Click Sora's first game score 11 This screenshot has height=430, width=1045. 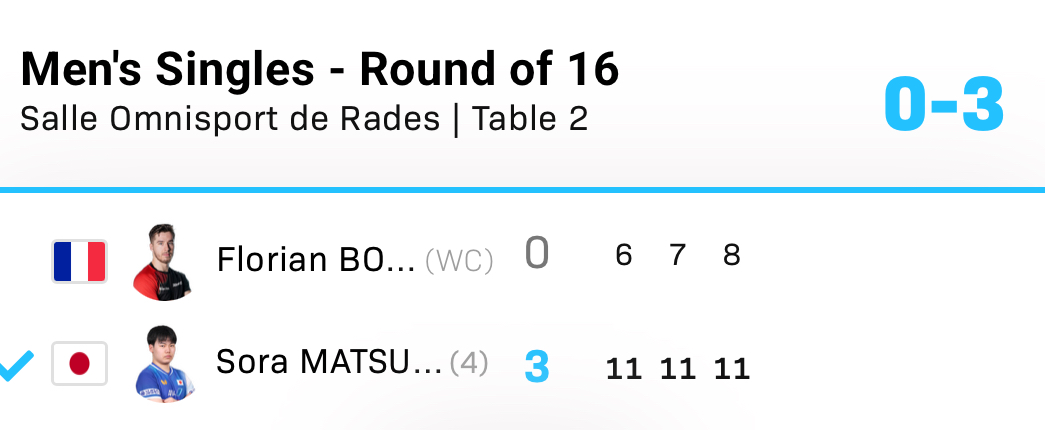(x=623, y=369)
